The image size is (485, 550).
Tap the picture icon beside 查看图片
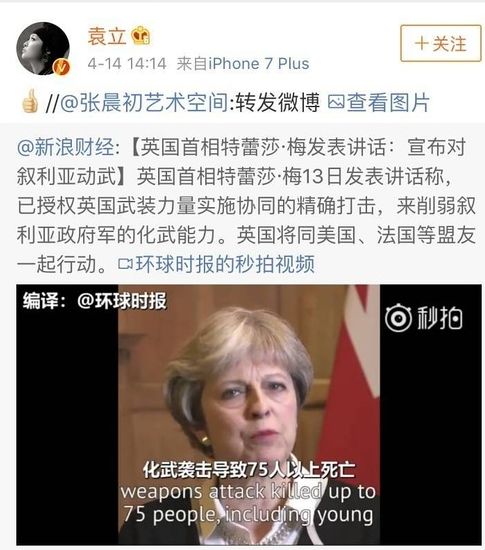(x=336, y=102)
